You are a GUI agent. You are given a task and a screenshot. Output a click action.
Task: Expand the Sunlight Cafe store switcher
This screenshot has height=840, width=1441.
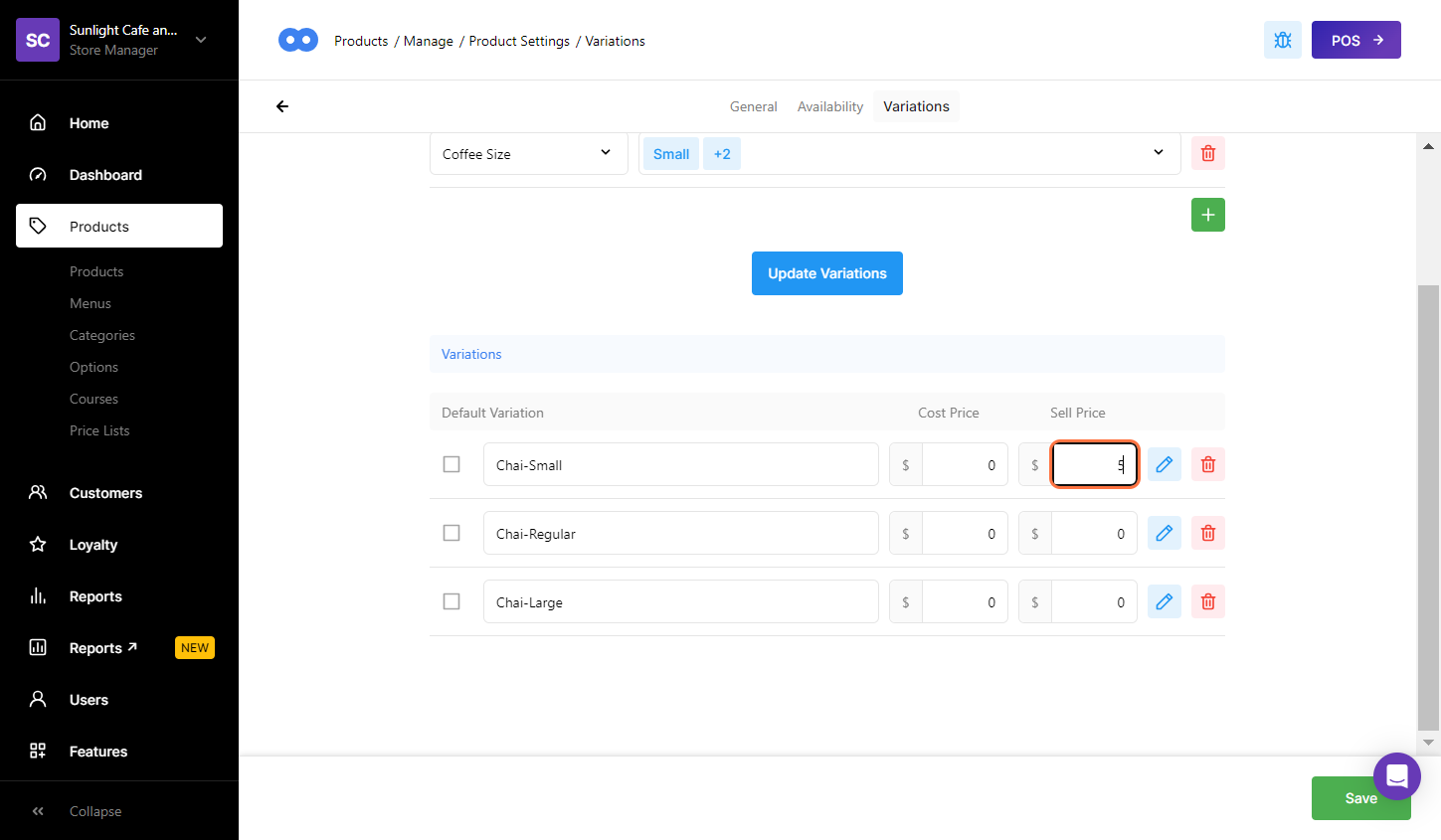(201, 40)
